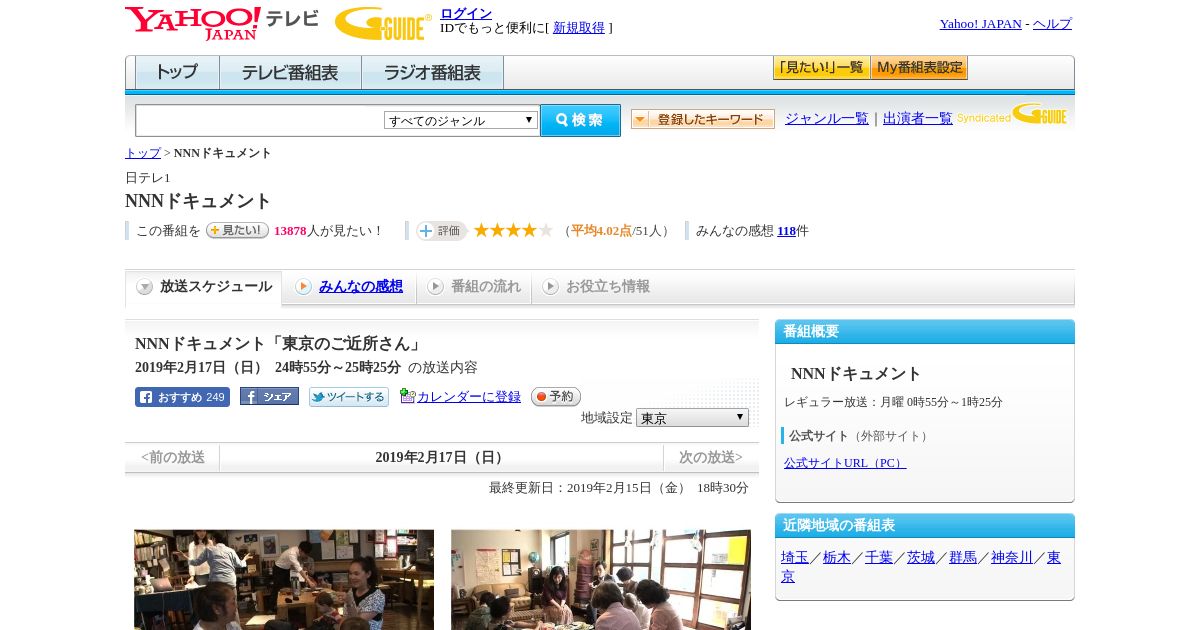Click the Yahoo! JAPAN テレビ logo
Viewport: 1200px width, 630px height.
[221, 23]
